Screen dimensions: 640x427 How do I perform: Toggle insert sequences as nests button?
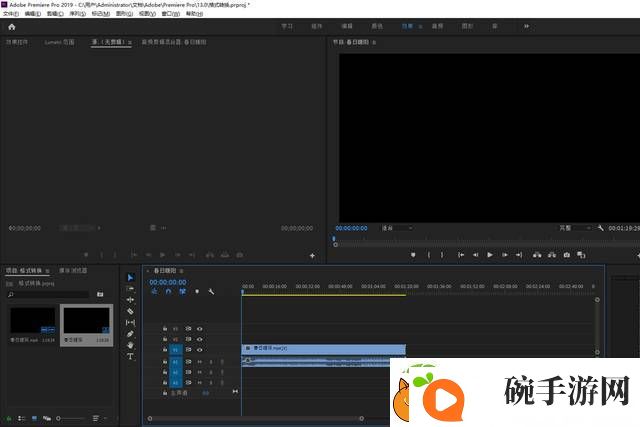click(154, 291)
